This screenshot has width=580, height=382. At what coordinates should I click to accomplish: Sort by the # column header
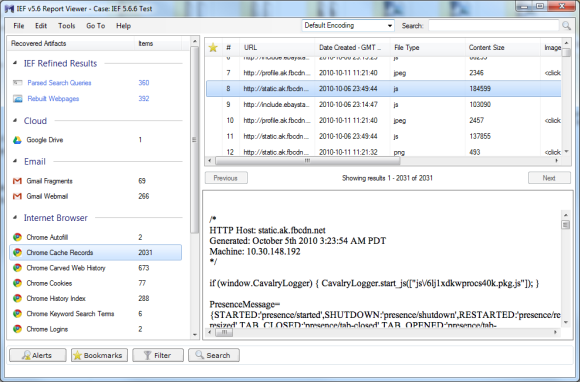[231, 47]
